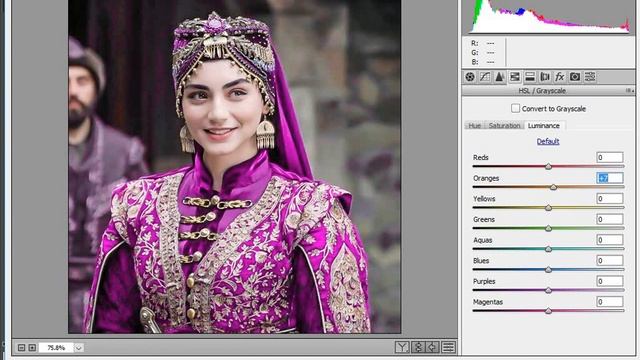Open the Detail panel triangle icon

coord(499,77)
